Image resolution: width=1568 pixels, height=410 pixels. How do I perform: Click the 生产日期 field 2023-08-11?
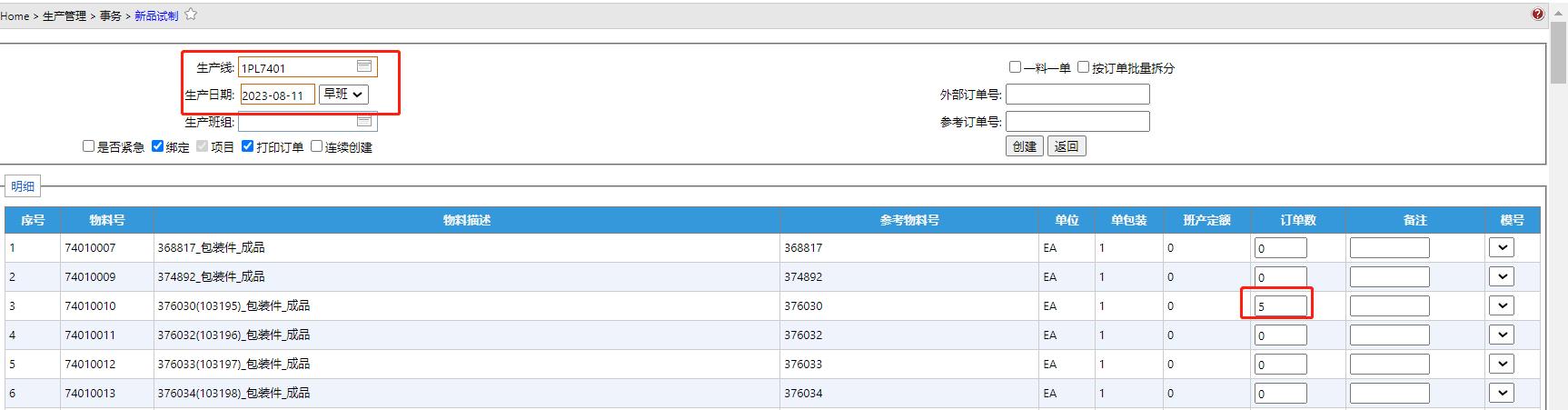[277, 95]
